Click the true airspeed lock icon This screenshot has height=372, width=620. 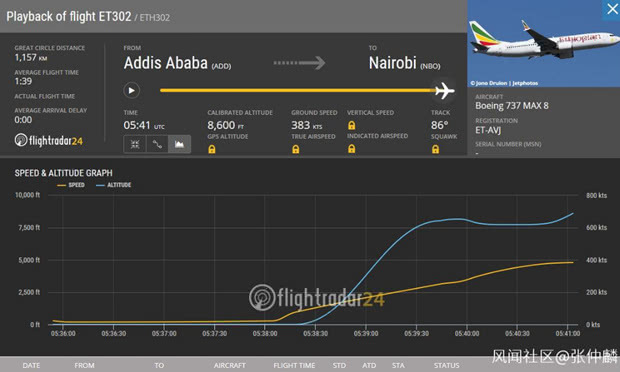pyautogui.click(x=296, y=149)
